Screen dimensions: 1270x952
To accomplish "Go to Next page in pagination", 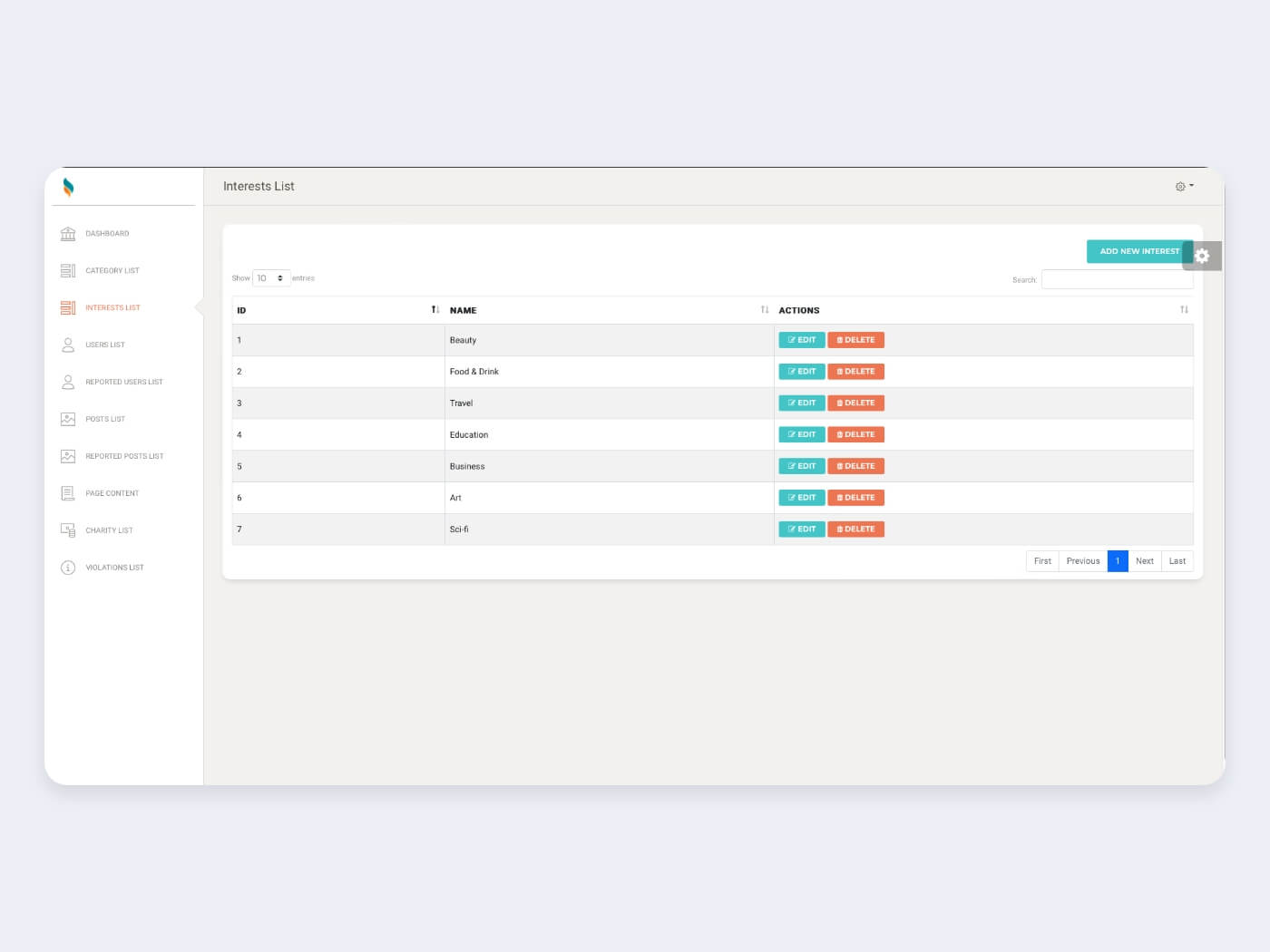I will 1144,561.
